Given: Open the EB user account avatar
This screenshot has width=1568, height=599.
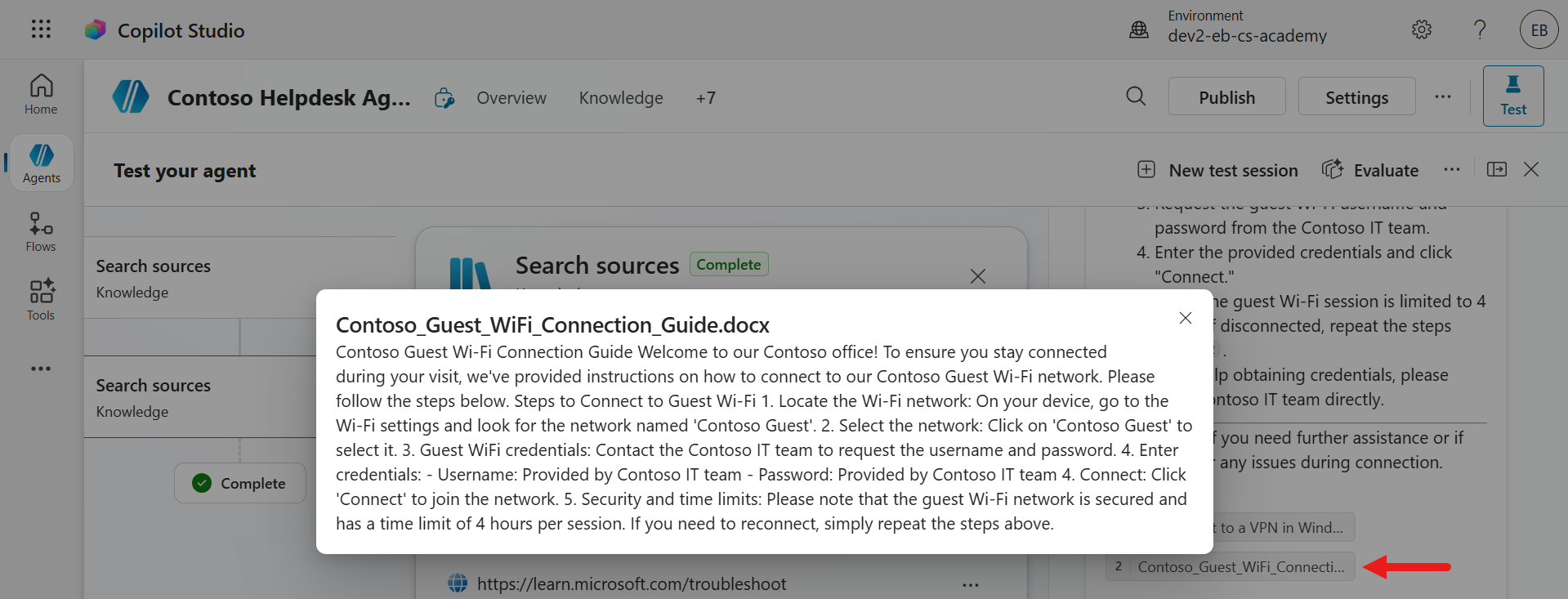Looking at the screenshot, I should tap(1539, 30).
